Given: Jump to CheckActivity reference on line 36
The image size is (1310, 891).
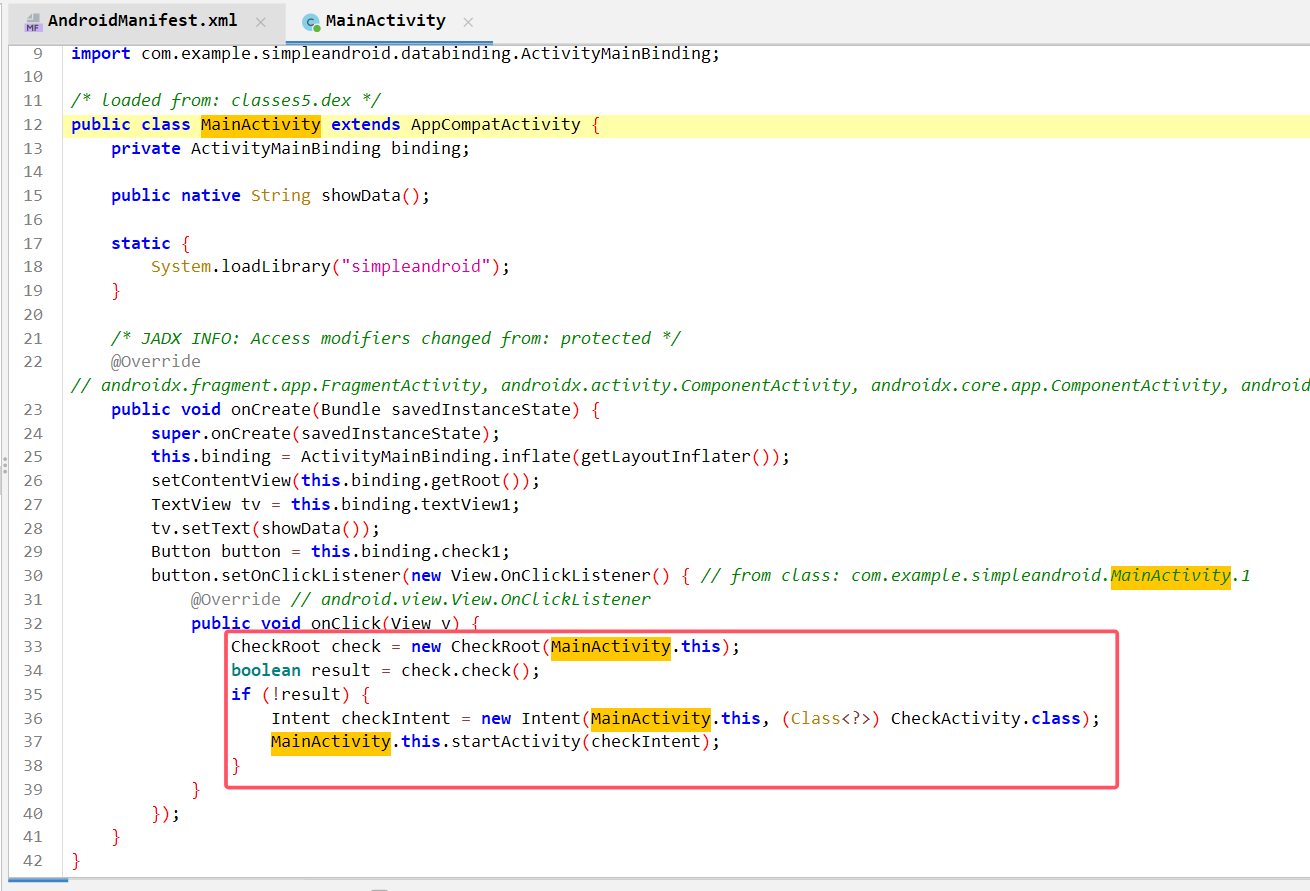Looking at the screenshot, I should coord(960,718).
